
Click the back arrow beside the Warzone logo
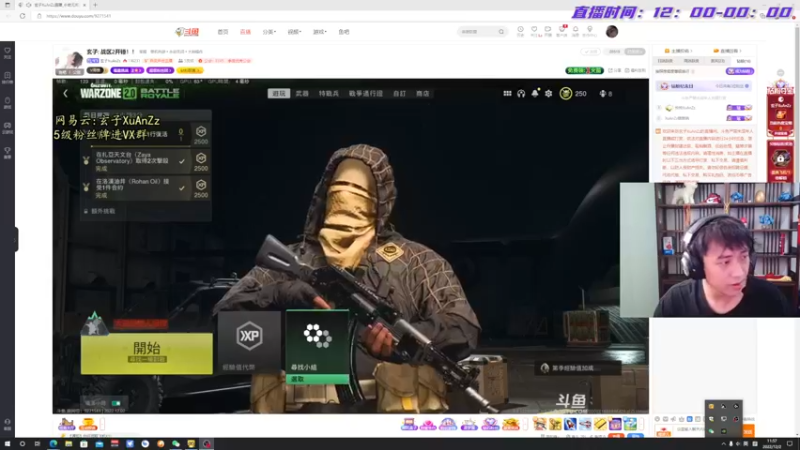[65, 93]
